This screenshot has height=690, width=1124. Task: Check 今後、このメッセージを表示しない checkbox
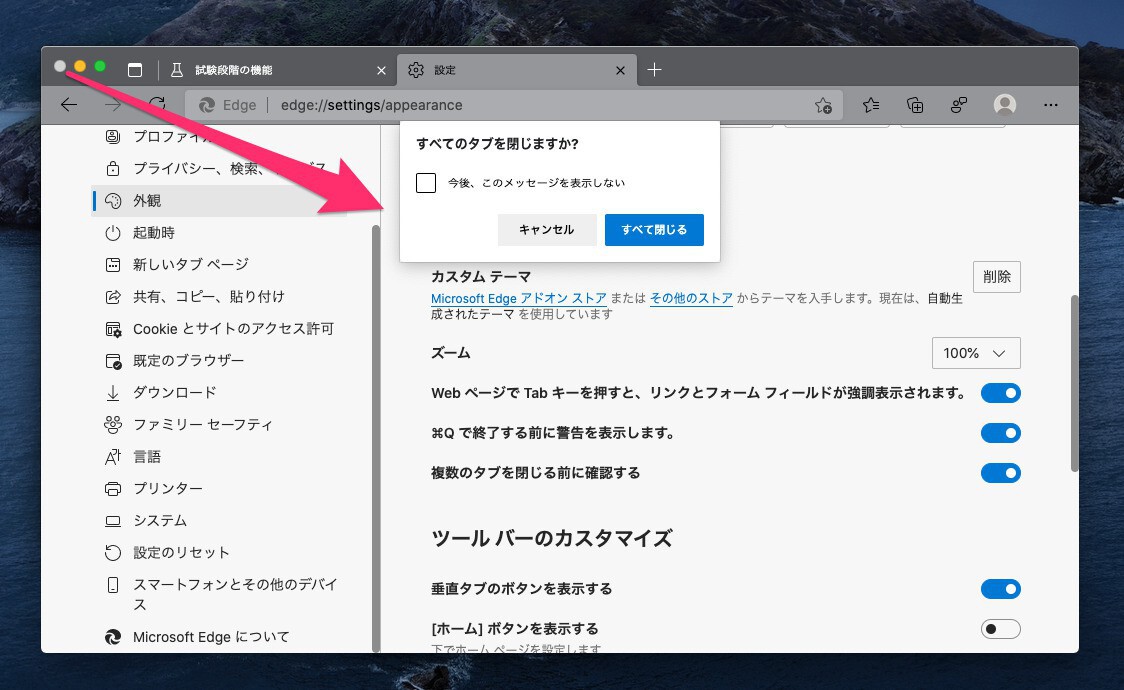pyautogui.click(x=426, y=183)
